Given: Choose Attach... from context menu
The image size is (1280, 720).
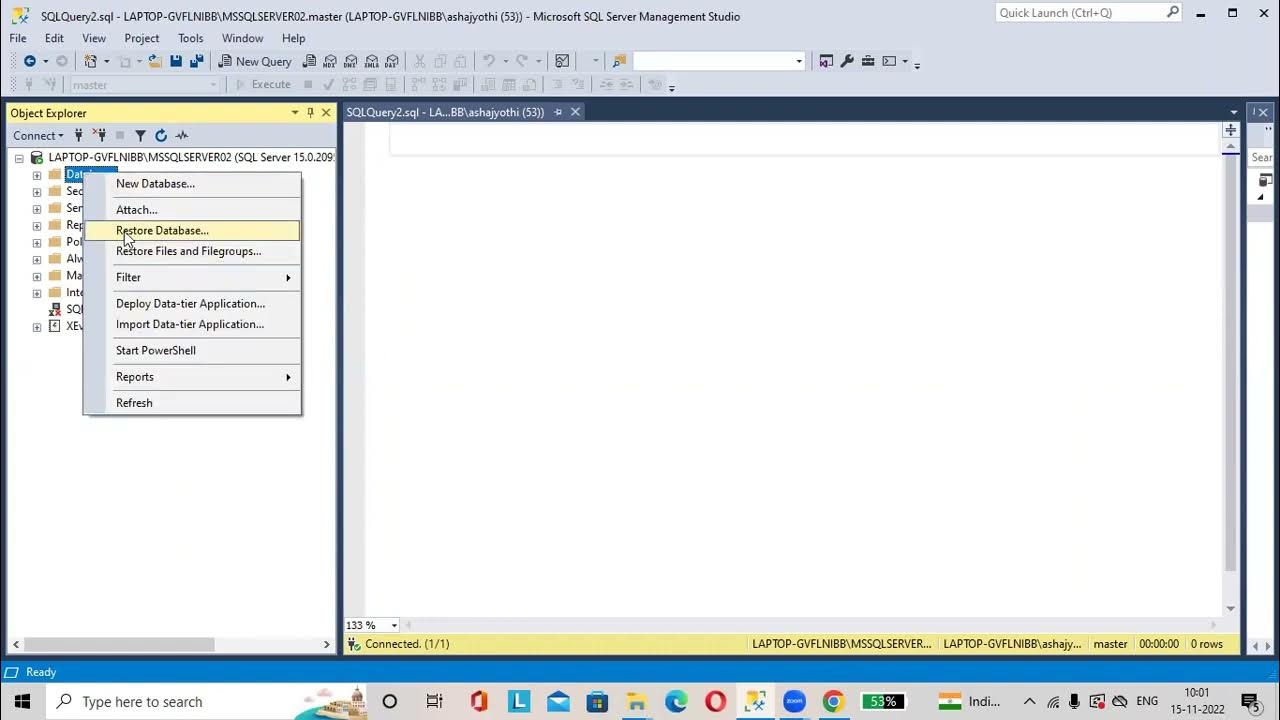Looking at the screenshot, I should pyautogui.click(x=192, y=210).
